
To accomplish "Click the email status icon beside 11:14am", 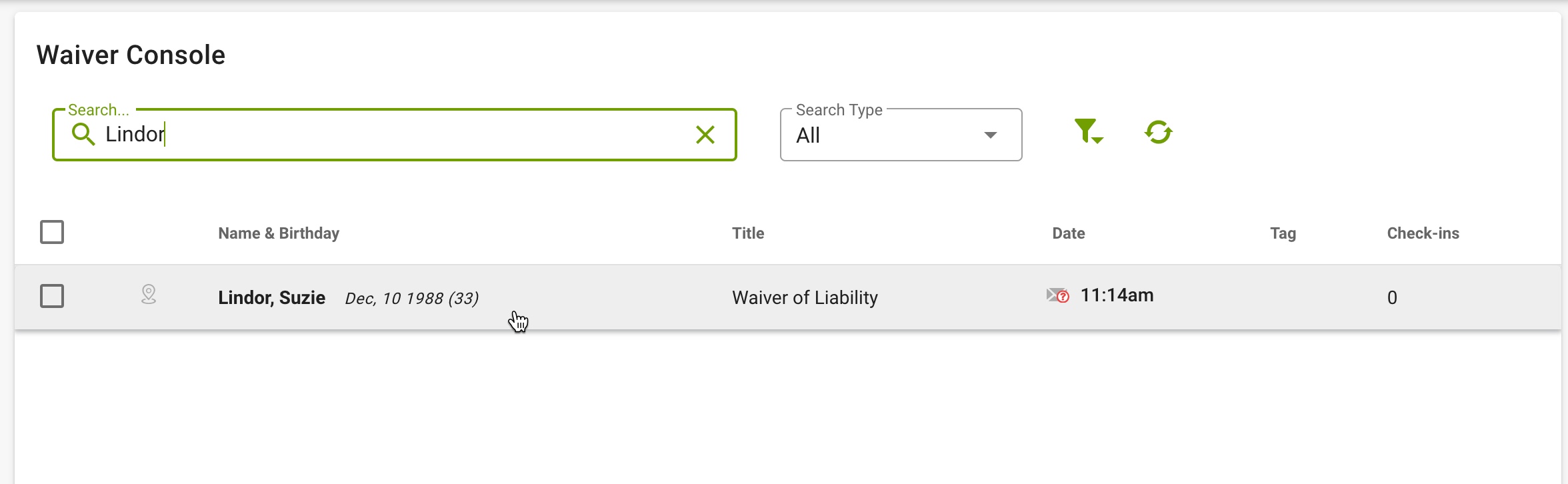I will pos(1058,295).
